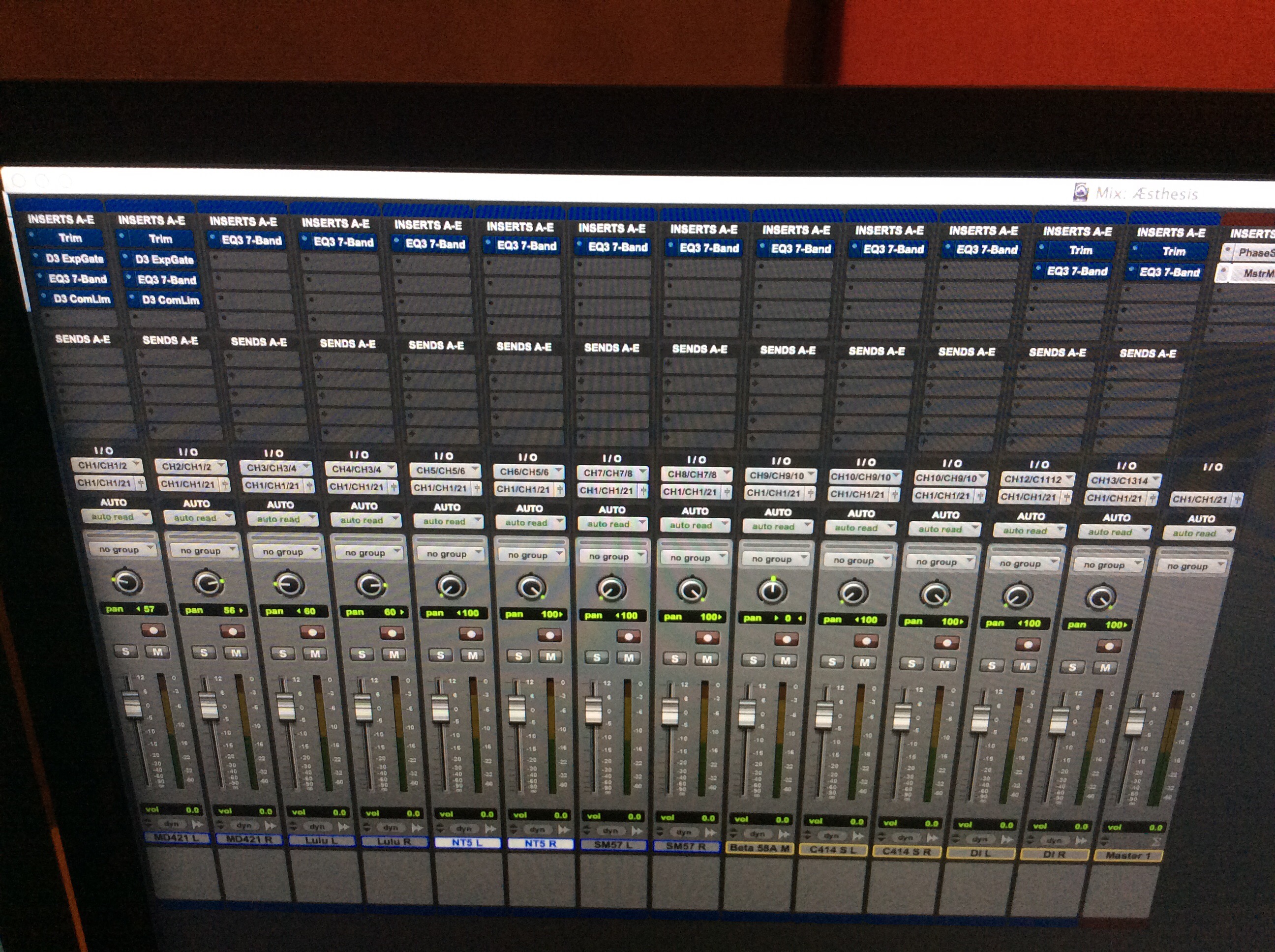
Task: Mute the SM57 L track
Action: (x=628, y=657)
